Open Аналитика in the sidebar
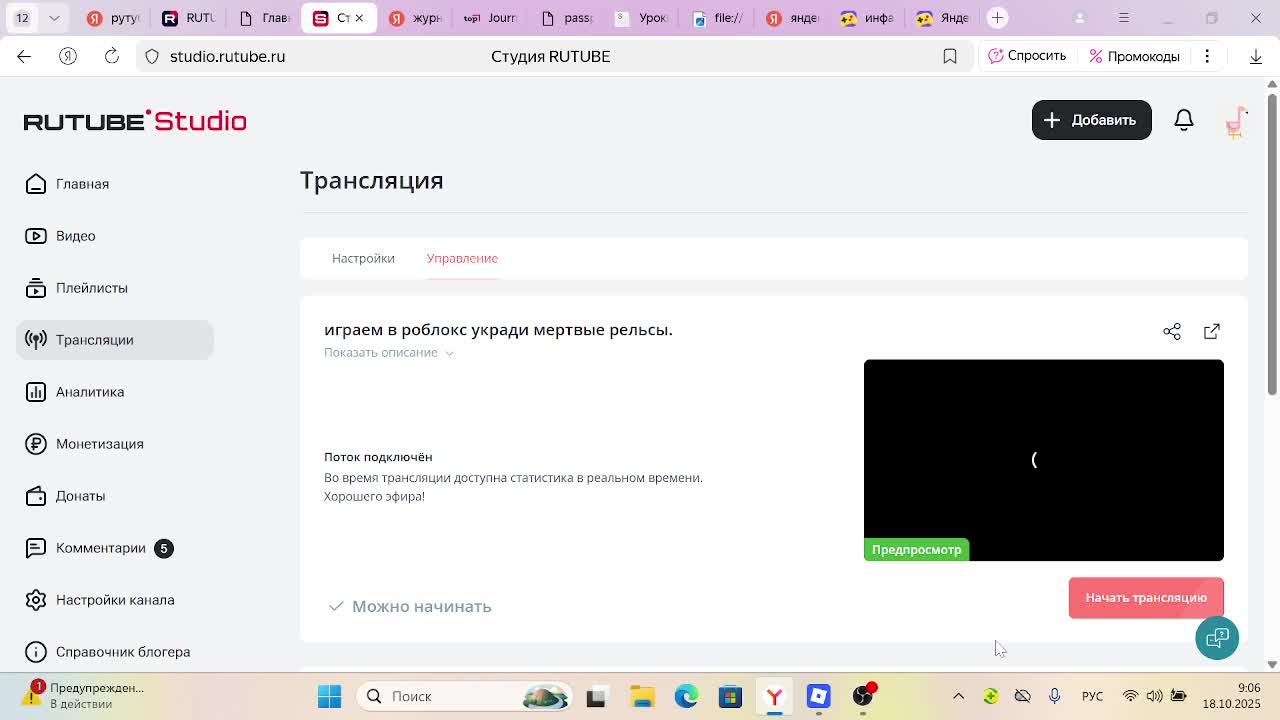 (75, 392)
